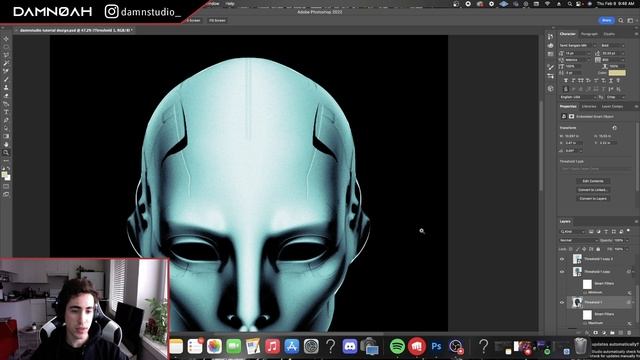640x360 pixels.
Task: Click the create new group folder icon
Action: coord(613,333)
